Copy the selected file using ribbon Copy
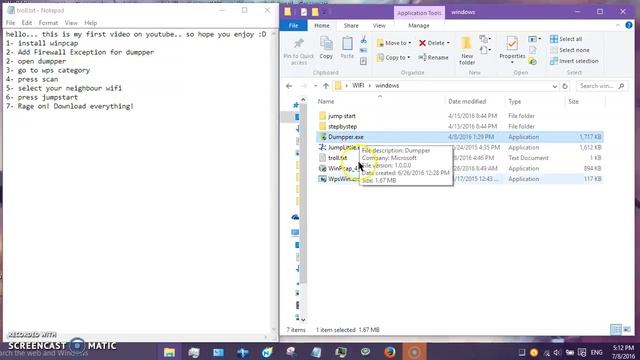This screenshot has width=640, height=360. (x=326, y=48)
